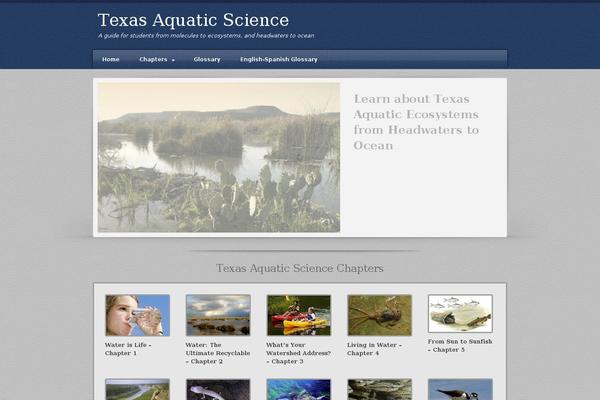
Task: Click the site tagline 'A guide for students'
Action: coord(206,36)
